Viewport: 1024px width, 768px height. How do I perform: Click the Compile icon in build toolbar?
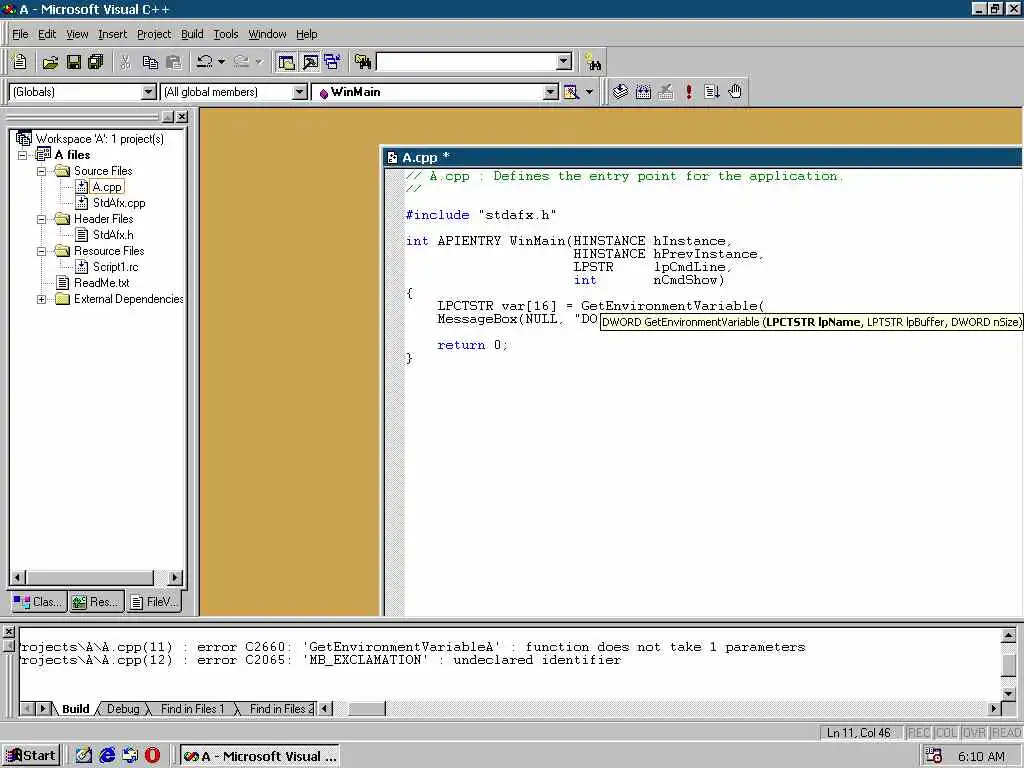pyautogui.click(x=620, y=91)
